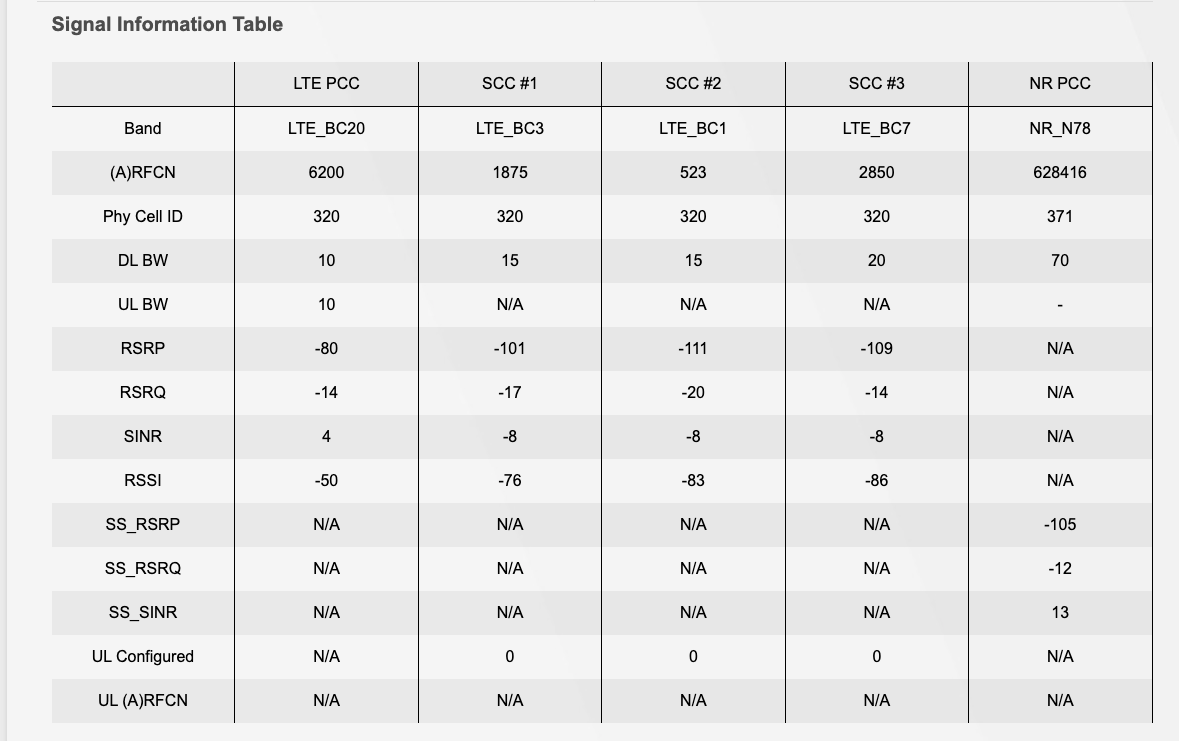Image resolution: width=1179 pixels, height=741 pixels.
Task: Click the Signal Information Table heading
Action: (x=167, y=24)
